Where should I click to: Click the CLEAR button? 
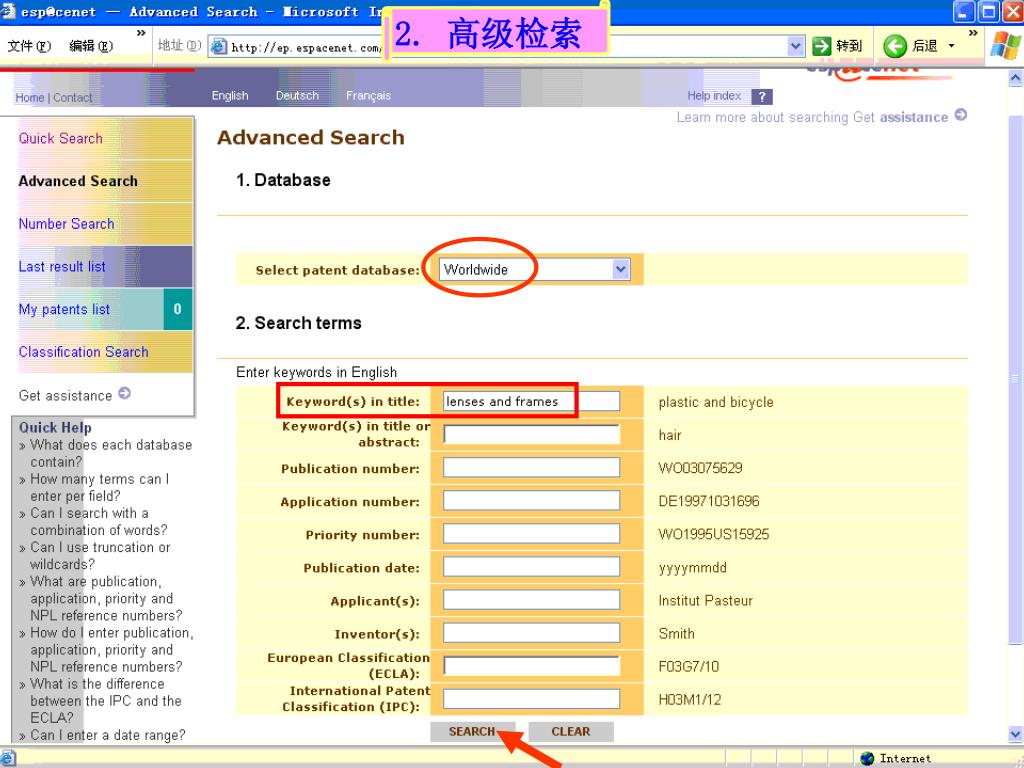click(571, 731)
